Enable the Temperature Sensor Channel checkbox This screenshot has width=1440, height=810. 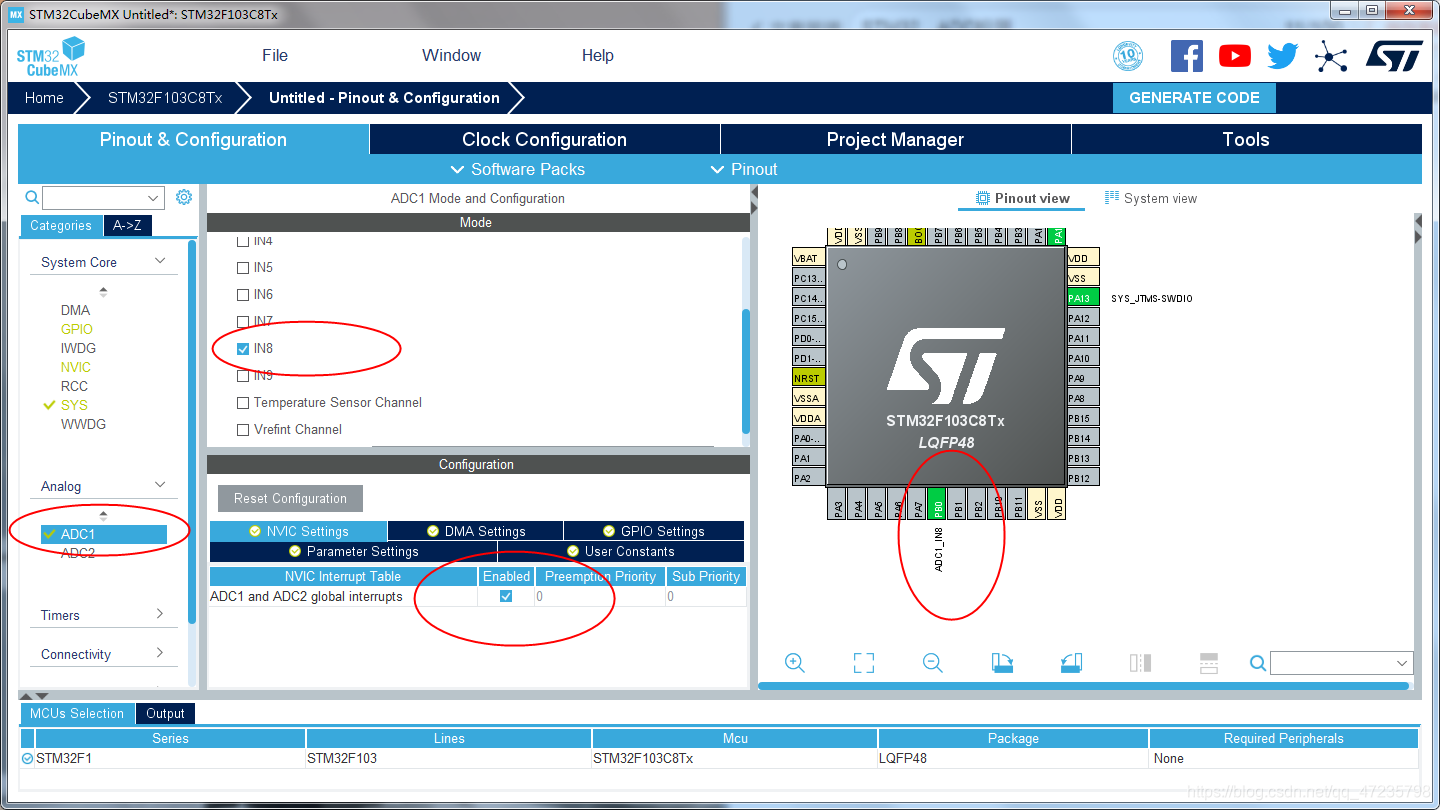(x=243, y=403)
